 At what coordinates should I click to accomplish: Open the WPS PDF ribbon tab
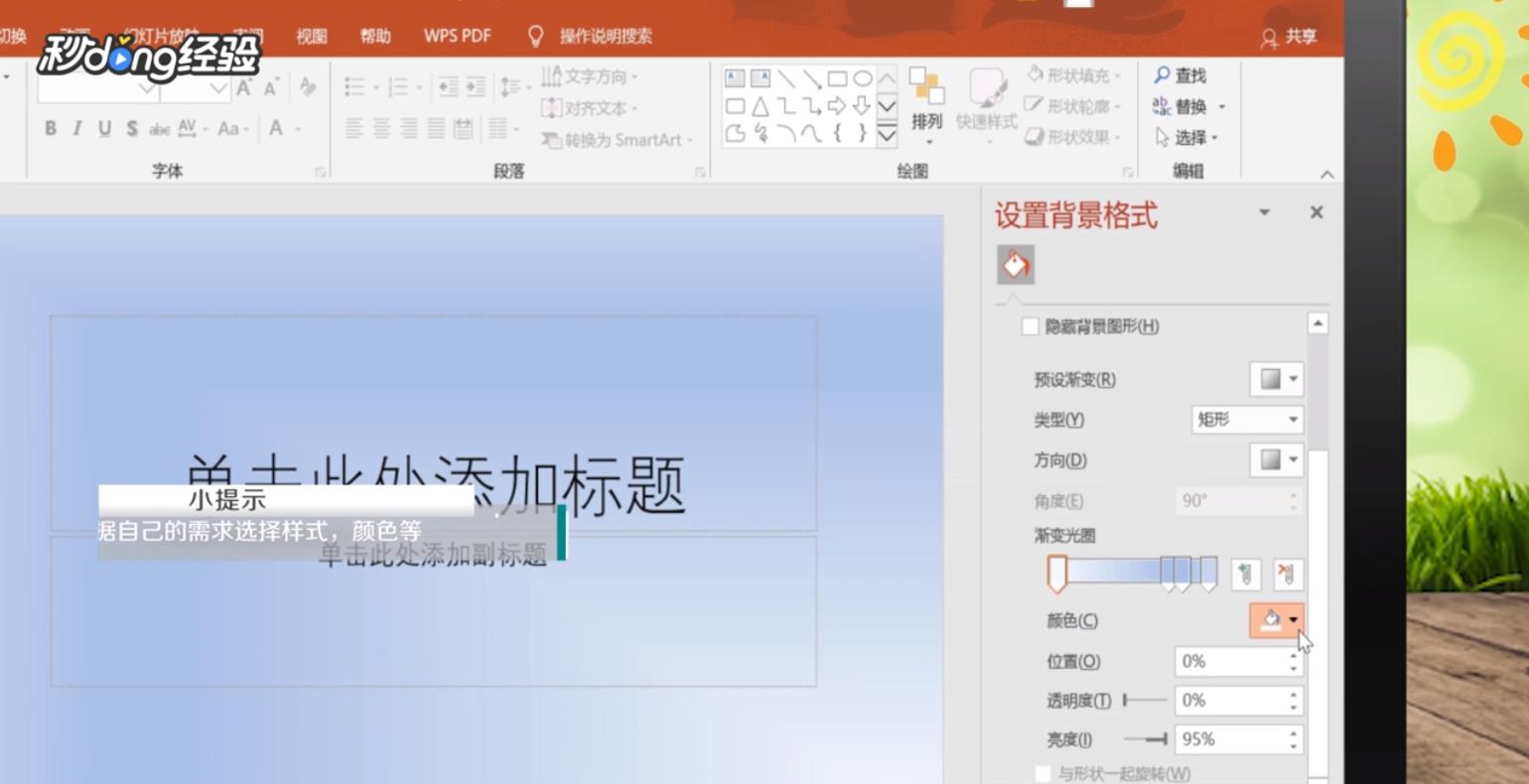[x=457, y=35]
